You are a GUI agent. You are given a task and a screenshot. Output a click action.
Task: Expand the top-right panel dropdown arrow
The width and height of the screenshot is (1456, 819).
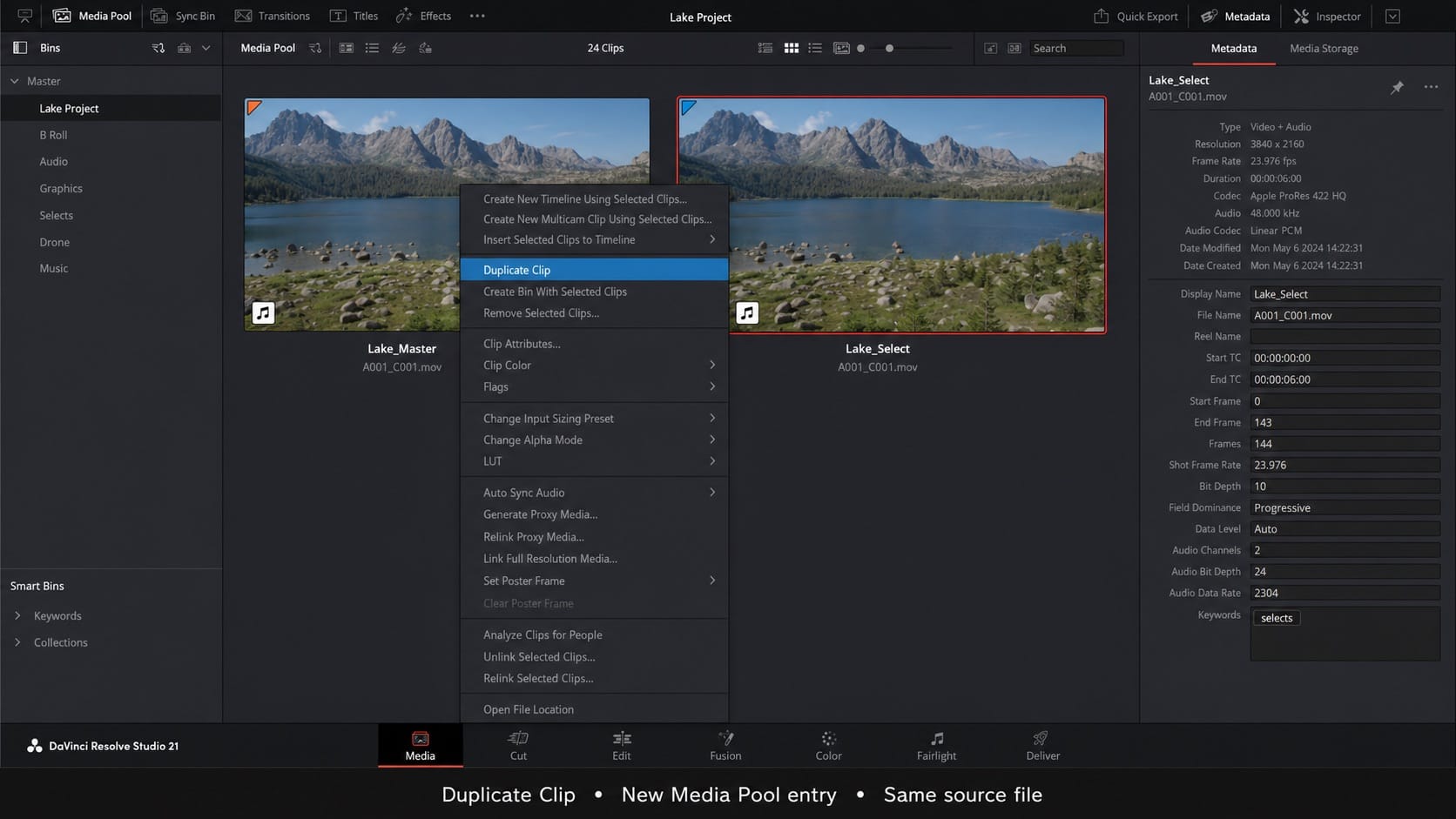1392,16
